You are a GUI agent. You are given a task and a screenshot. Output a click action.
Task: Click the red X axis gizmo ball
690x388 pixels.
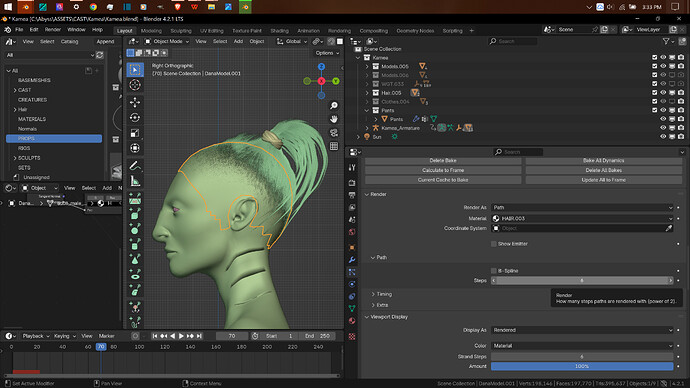click(321, 81)
